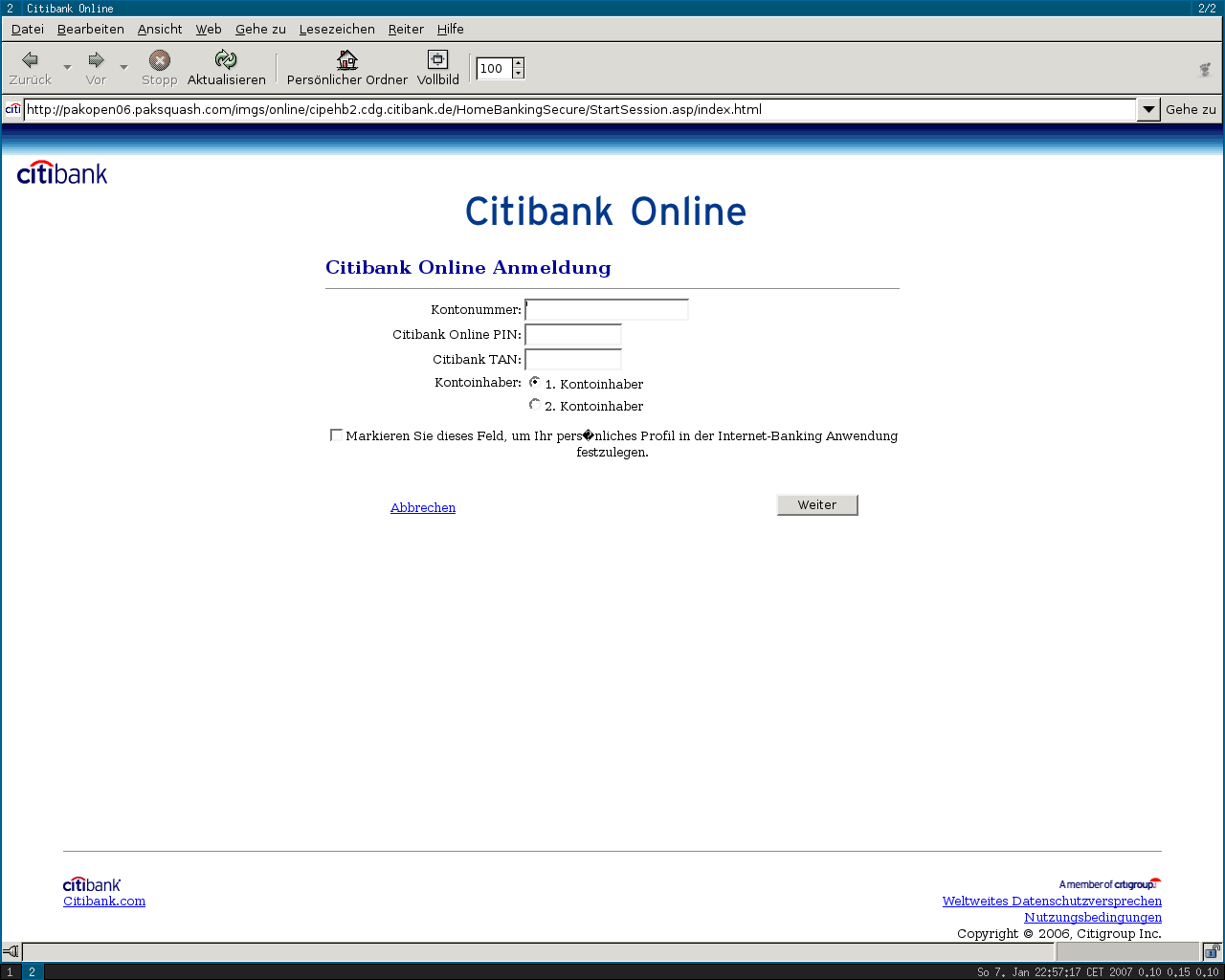Increase zoom level with up stepper
The image size is (1225, 980).
click(518, 63)
